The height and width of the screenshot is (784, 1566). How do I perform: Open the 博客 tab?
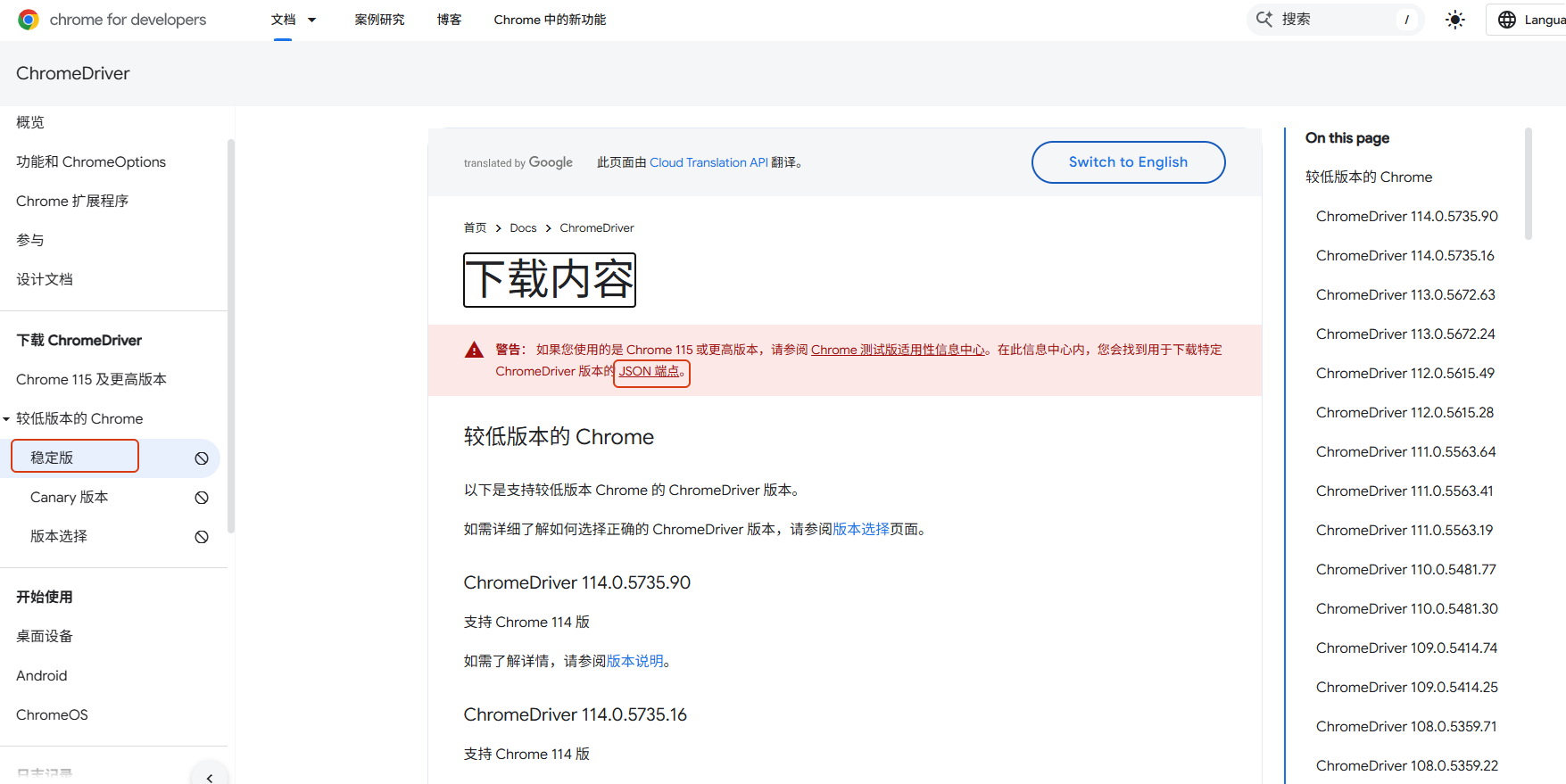pyautogui.click(x=449, y=20)
